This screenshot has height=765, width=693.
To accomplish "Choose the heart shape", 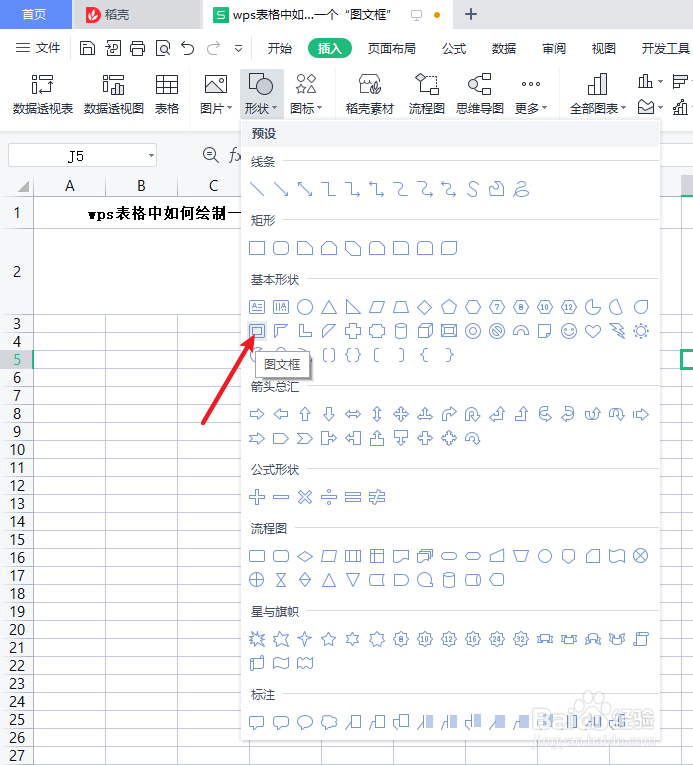I will click(593, 331).
